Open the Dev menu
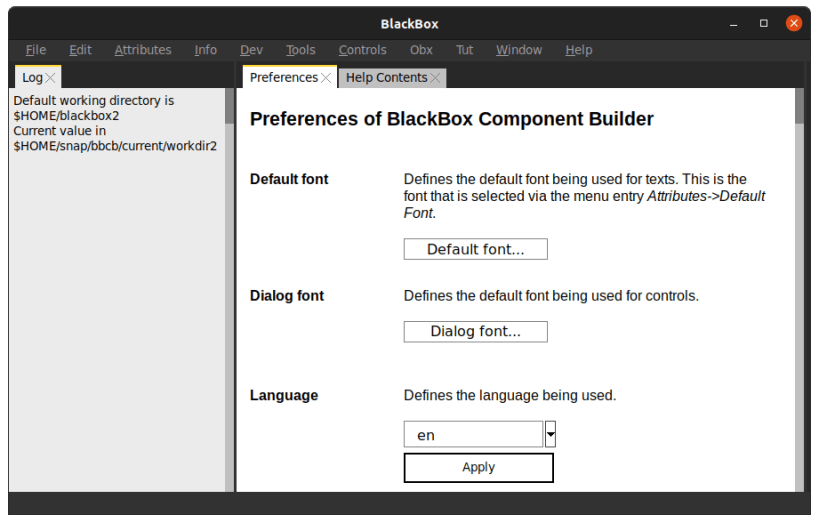Viewport: 819px width, 523px height. tap(251, 50)
